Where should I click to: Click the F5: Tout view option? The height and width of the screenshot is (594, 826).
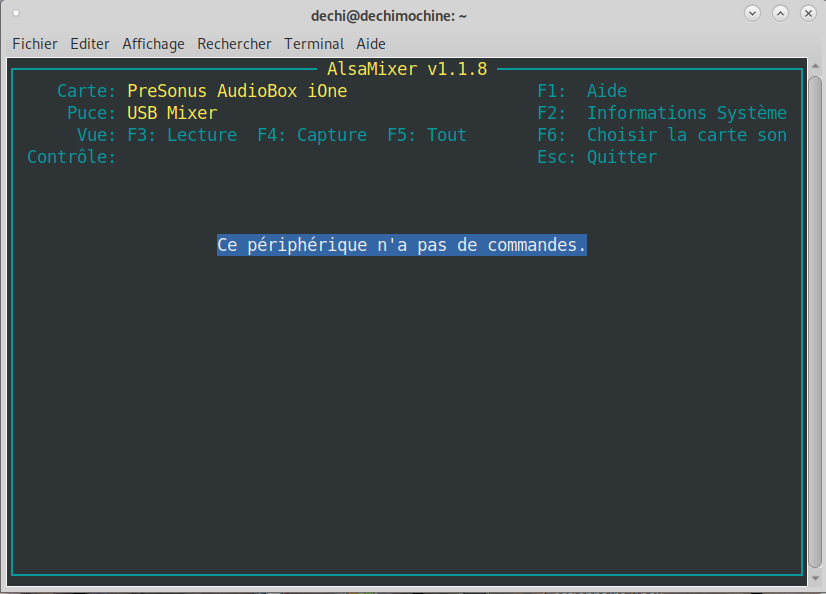pyautogui.click(x=427, y=135)
